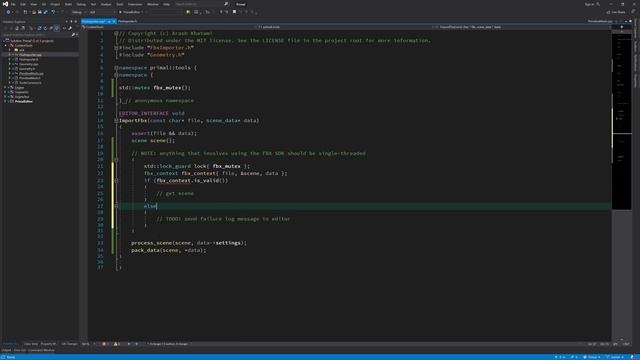
Task: Select PrimitiveMesh.cpp in Solution Explorer
Action: (x=31, y=73)
